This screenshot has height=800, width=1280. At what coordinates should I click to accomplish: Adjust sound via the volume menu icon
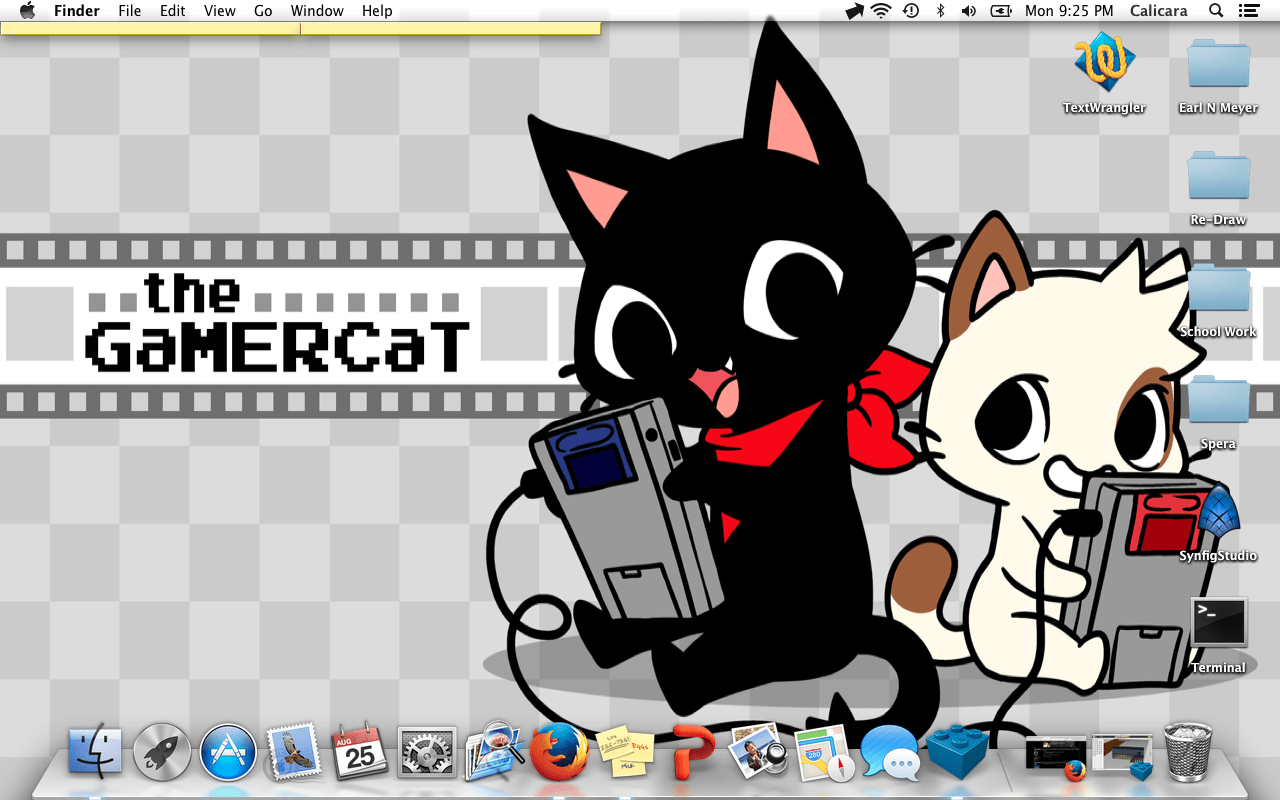pos(967,11)
